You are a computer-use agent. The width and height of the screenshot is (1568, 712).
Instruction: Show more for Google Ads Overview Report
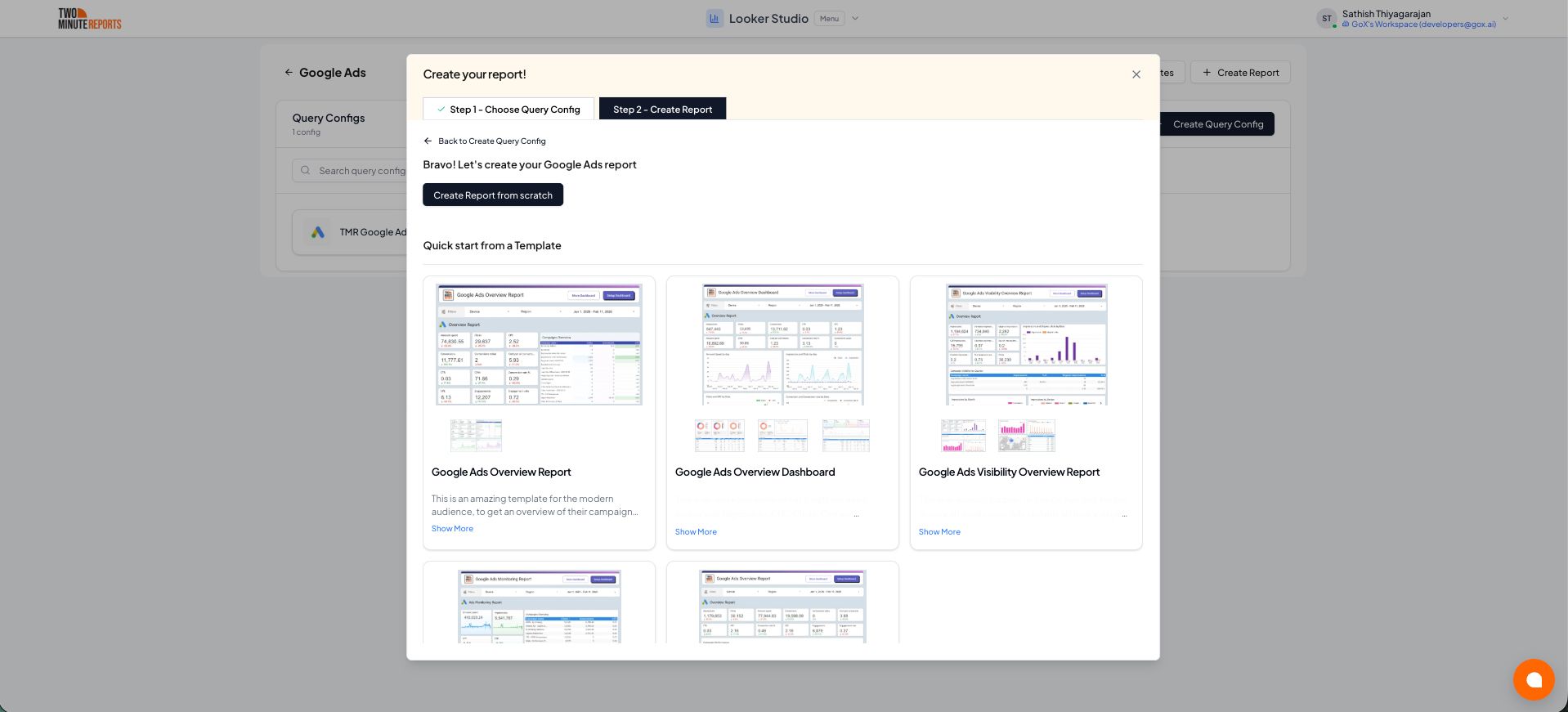pyautogui.click(x=452, y=529)
